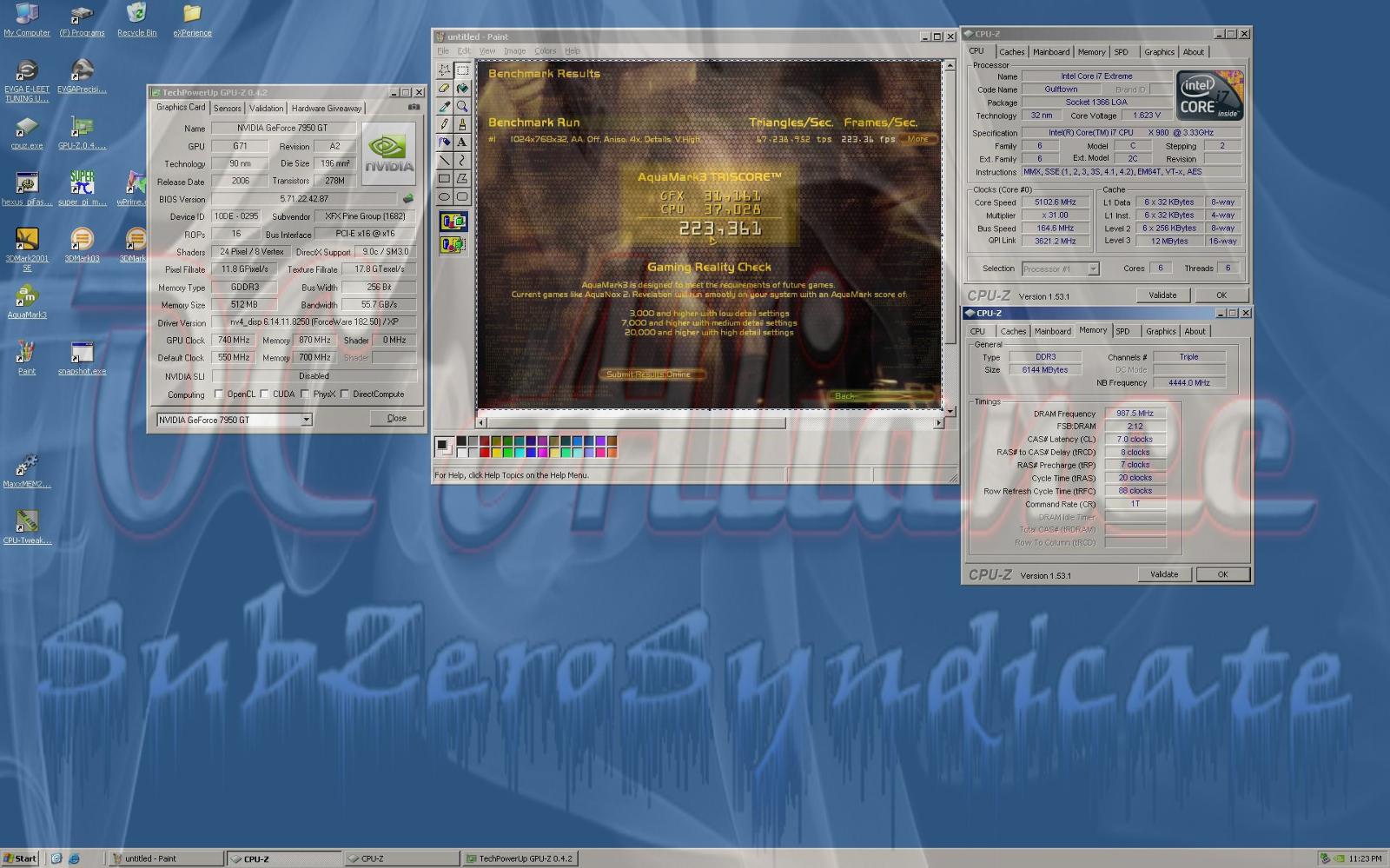Switch to the TechPowerUp GPU-Z taskbar button
Screen dimensions: 1390x868
[520, 858]
